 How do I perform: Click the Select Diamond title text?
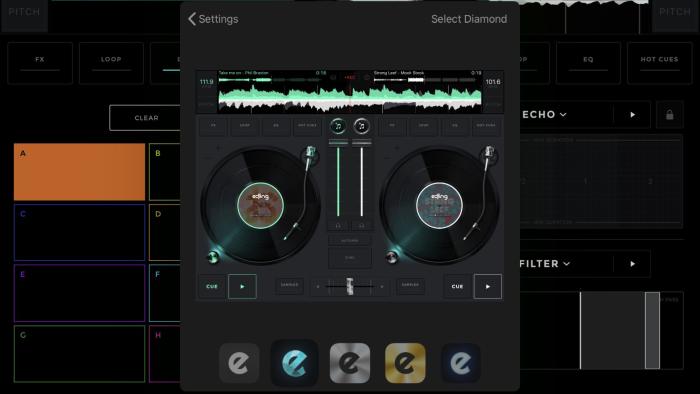[469, 19]
